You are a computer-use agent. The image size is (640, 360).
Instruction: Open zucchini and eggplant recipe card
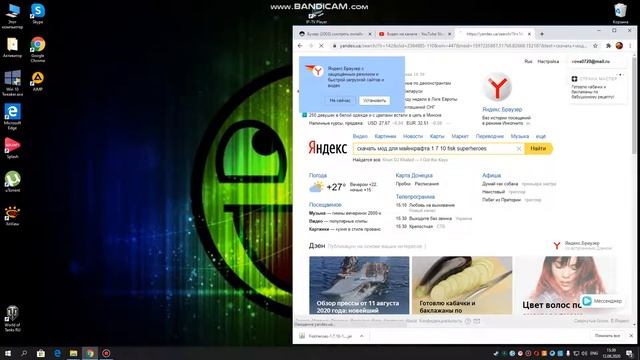coord(462,285)
